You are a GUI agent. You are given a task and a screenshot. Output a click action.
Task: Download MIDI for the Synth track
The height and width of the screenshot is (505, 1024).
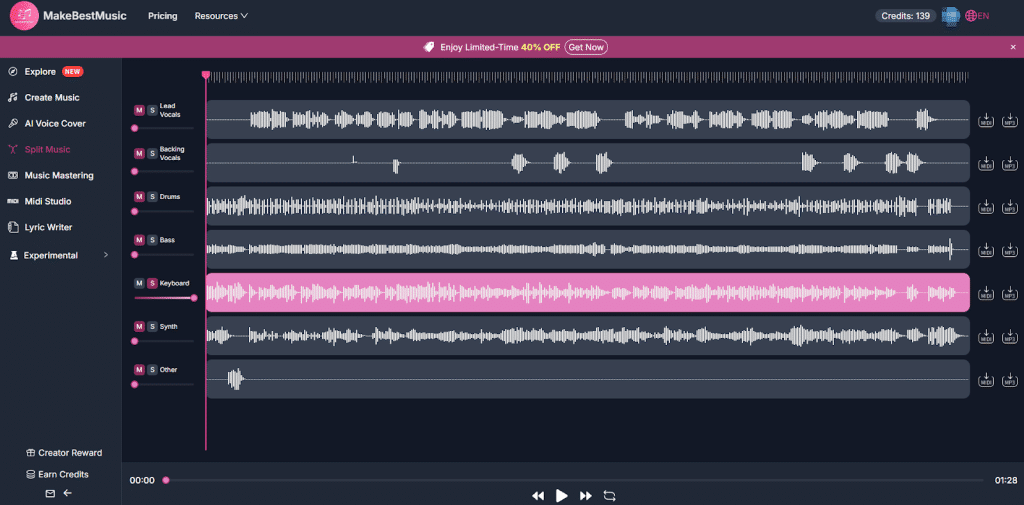(986, 336)
